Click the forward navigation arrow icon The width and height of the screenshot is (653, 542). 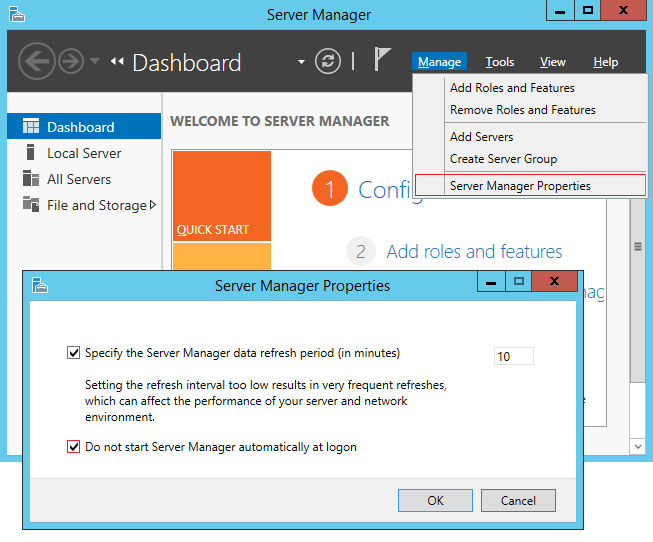[x=72, y=61]
